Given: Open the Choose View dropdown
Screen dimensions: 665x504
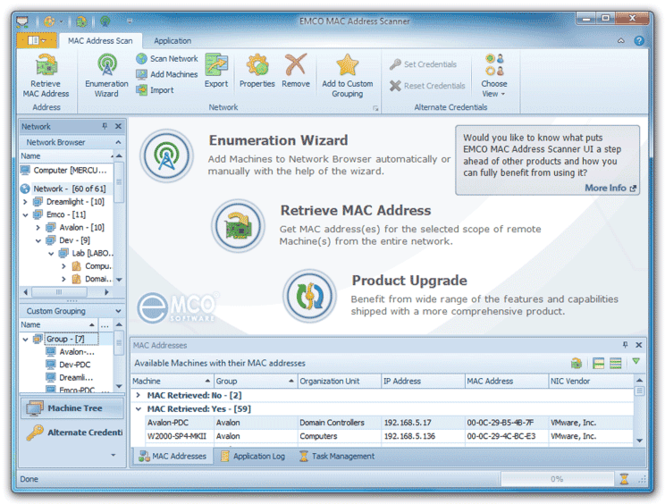Looking at the screenshot, I should (494, 76).
